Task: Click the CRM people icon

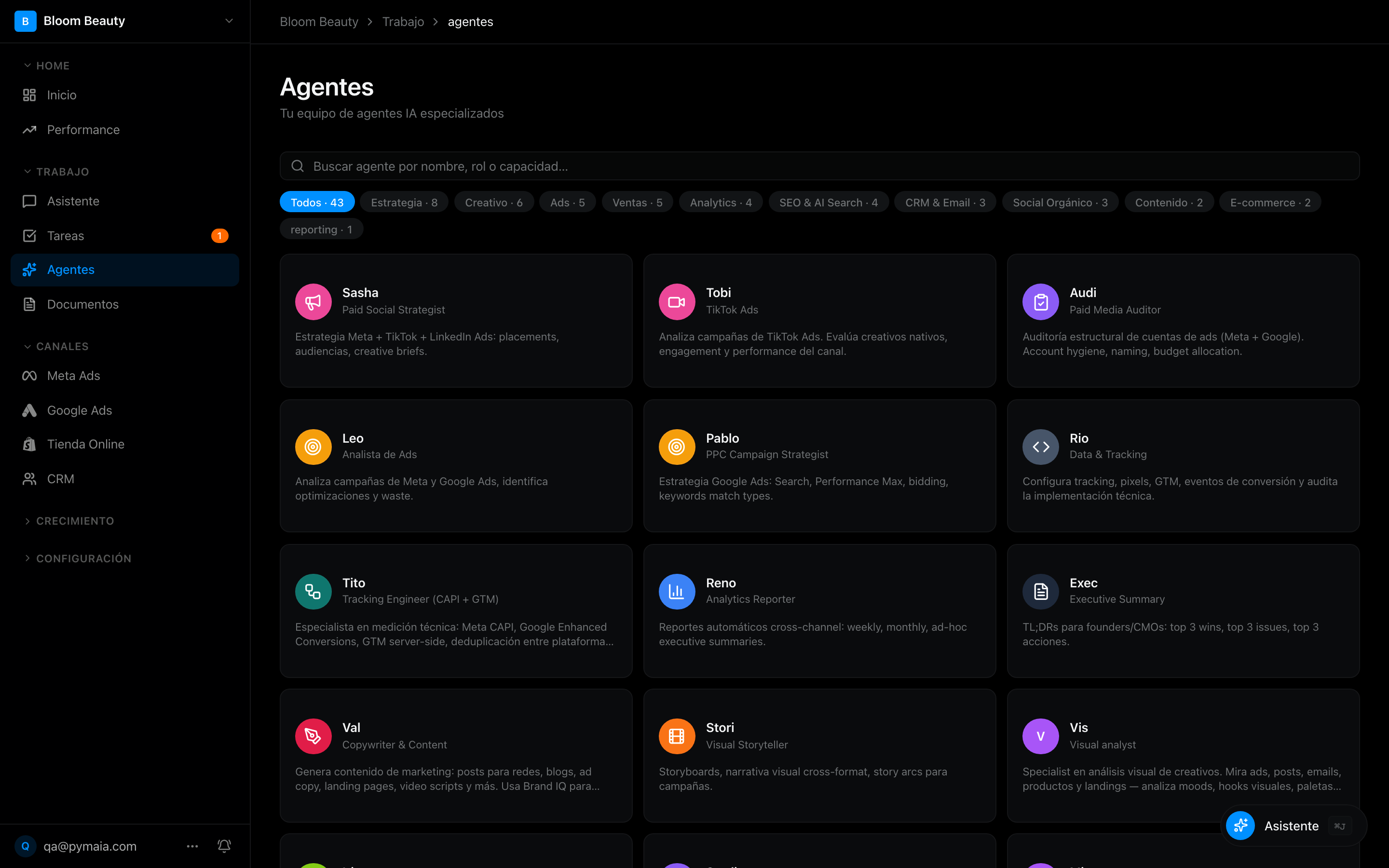Action: point(29,479)
